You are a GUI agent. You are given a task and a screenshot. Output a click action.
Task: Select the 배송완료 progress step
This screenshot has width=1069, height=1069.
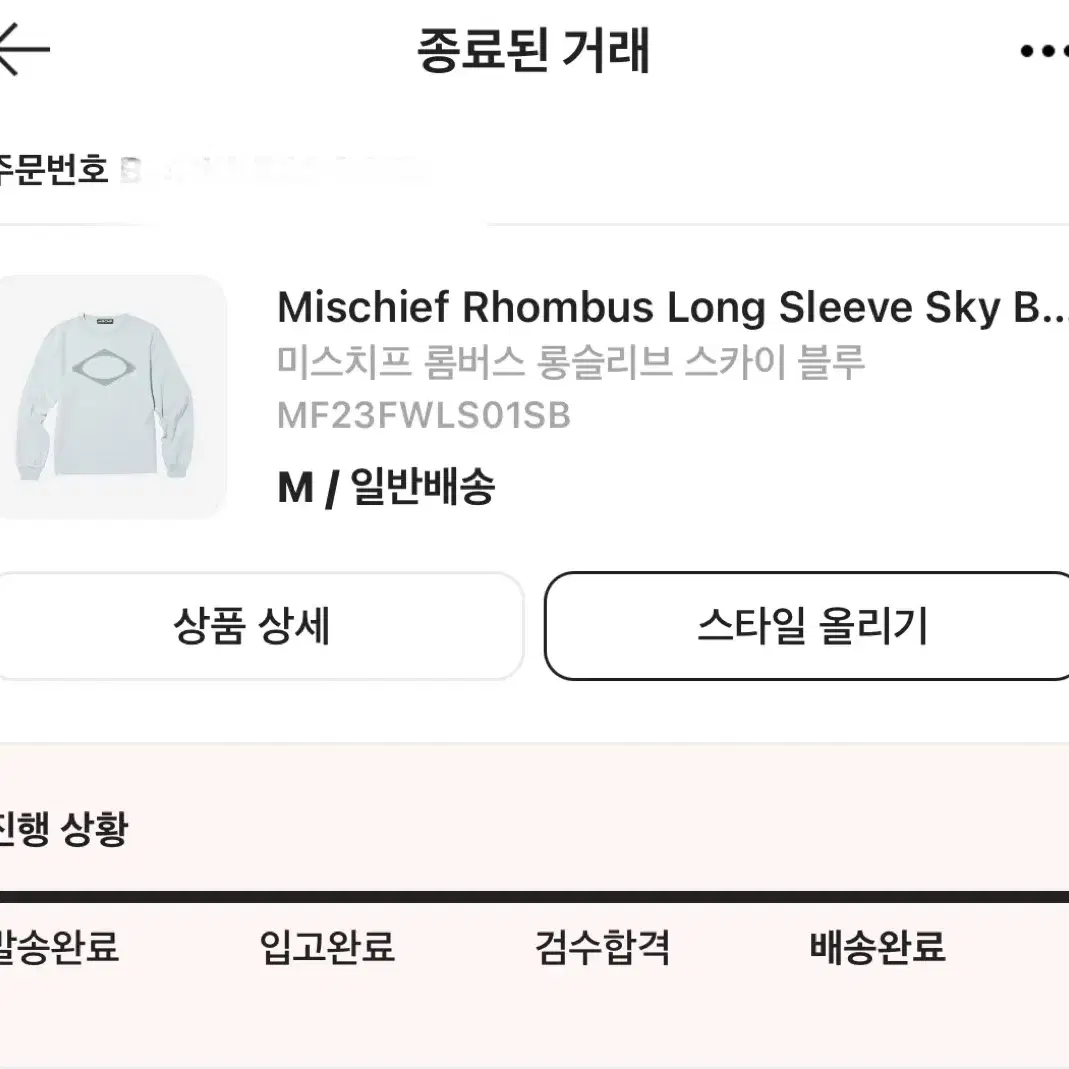click(877, 946)
